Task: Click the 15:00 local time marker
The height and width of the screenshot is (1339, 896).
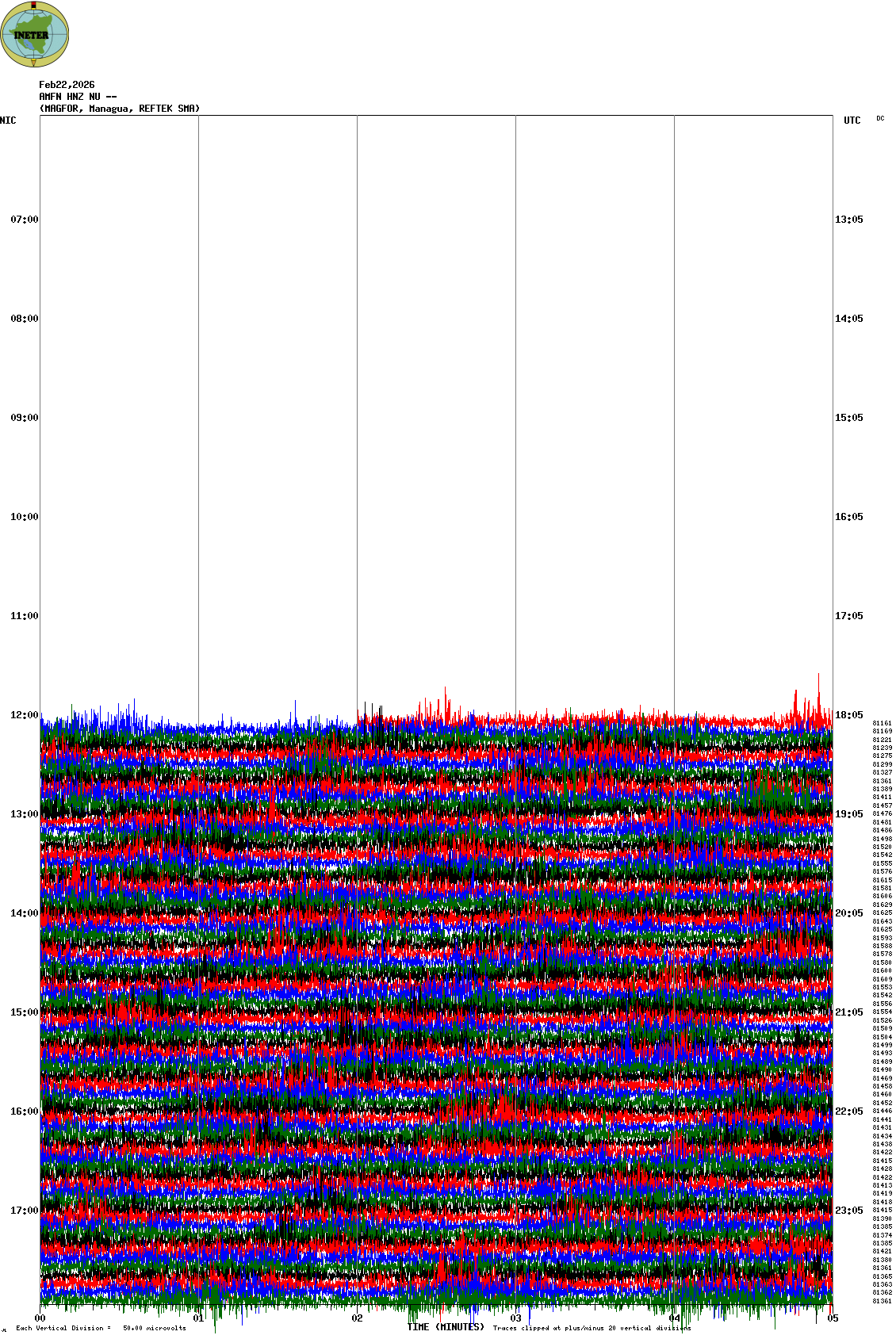Action: click(x=24, y=1012)
